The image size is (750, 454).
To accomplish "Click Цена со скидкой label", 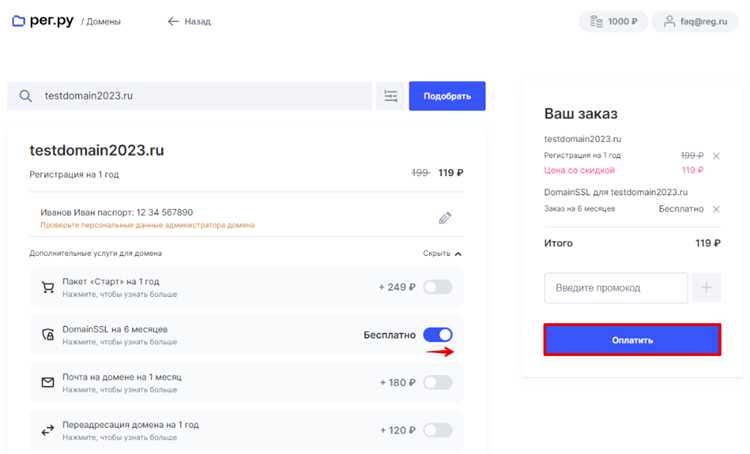I will tap(579, 170).
